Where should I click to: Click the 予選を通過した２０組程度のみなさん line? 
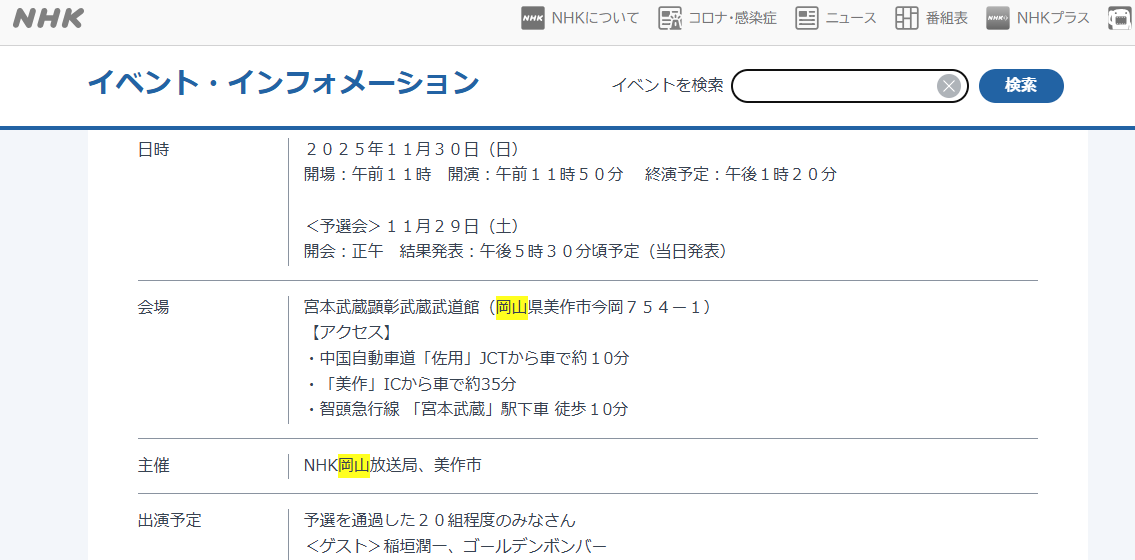coord(440,519)
